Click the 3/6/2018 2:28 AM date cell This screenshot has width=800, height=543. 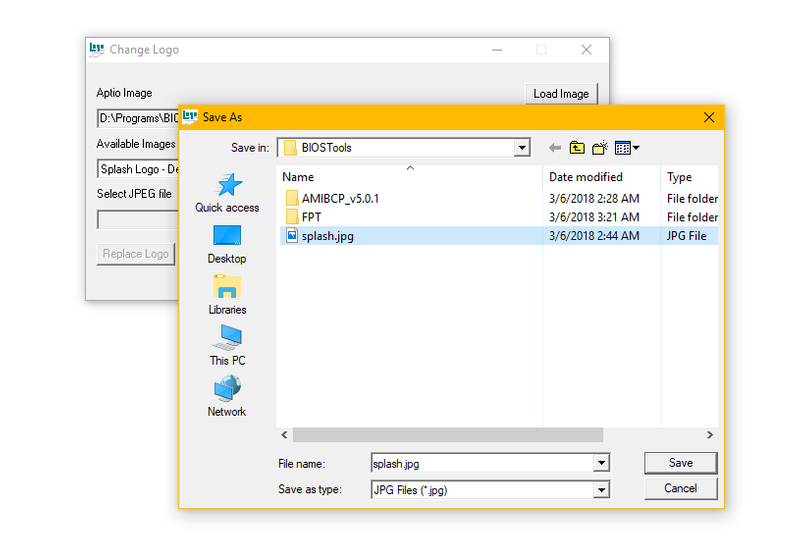[x=594, y=198]
